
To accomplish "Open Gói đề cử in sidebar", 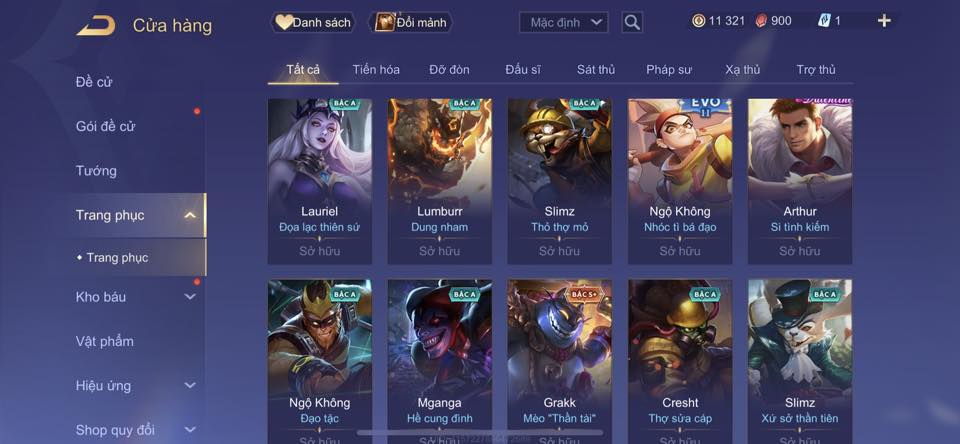I will [x=105, y=126].
